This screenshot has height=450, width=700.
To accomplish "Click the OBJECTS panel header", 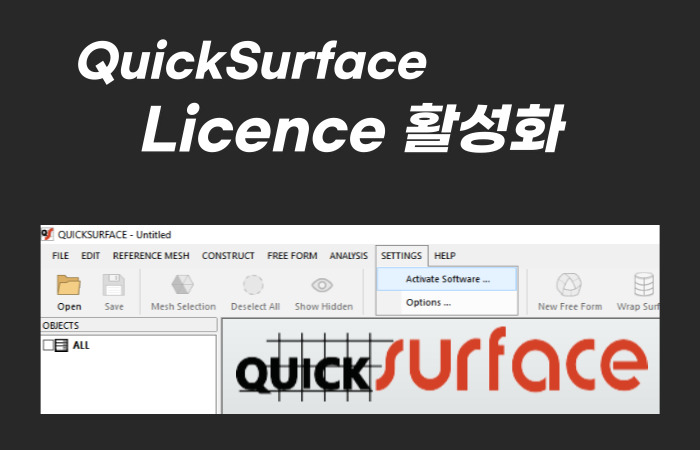I will pos(129,325).
